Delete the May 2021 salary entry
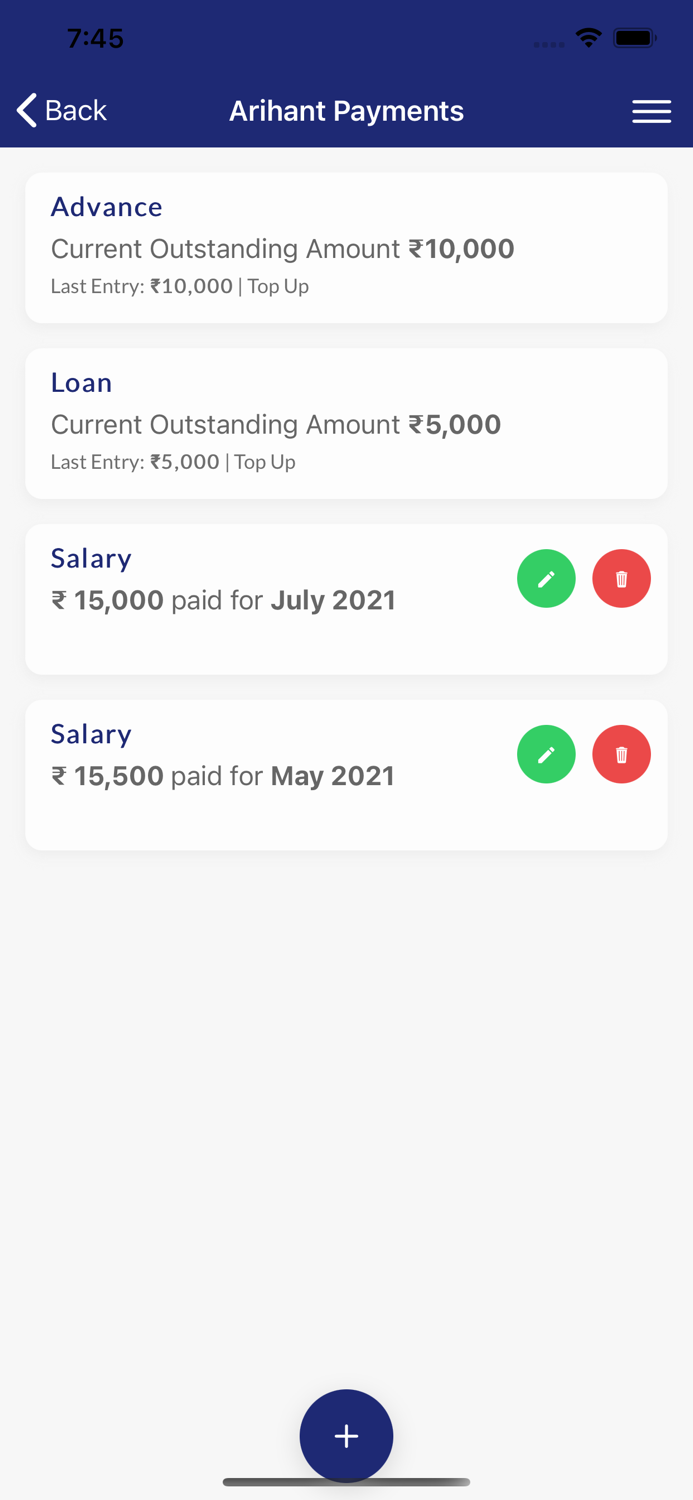Screen dimensions: 693x1500 coord(621,754)
